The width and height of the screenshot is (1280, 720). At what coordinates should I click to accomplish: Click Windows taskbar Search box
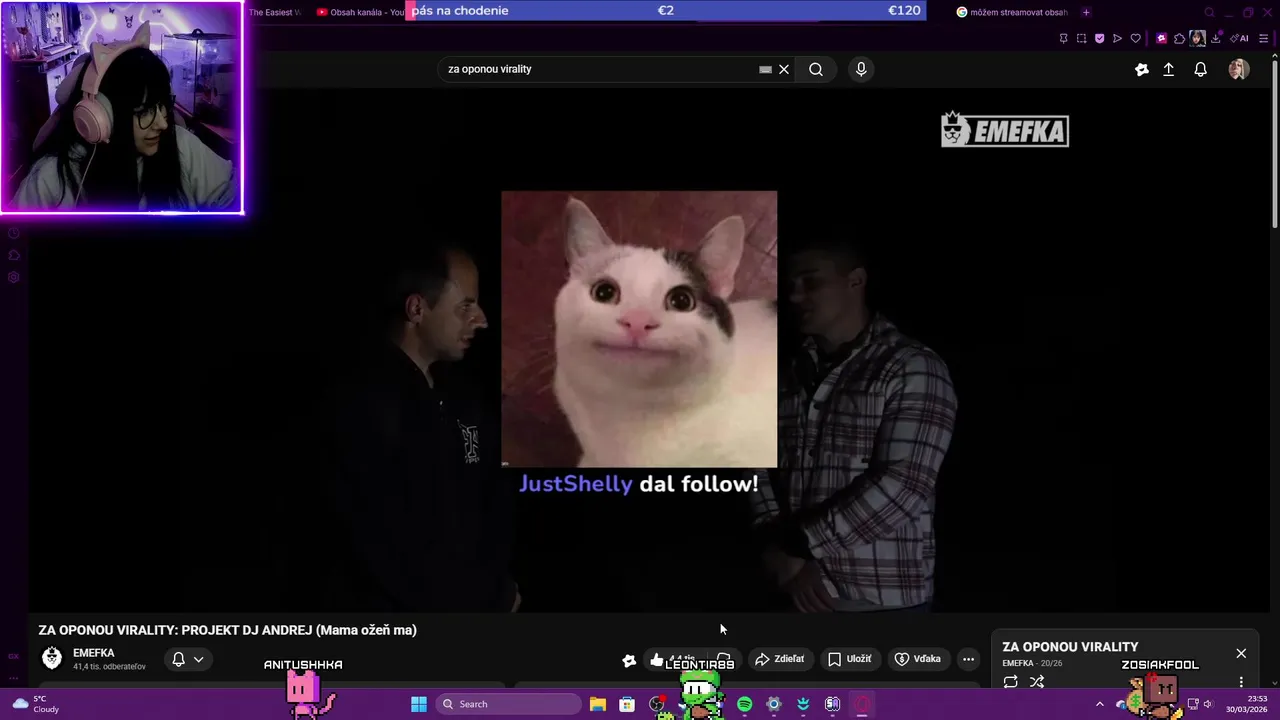(x=509, y=704)
